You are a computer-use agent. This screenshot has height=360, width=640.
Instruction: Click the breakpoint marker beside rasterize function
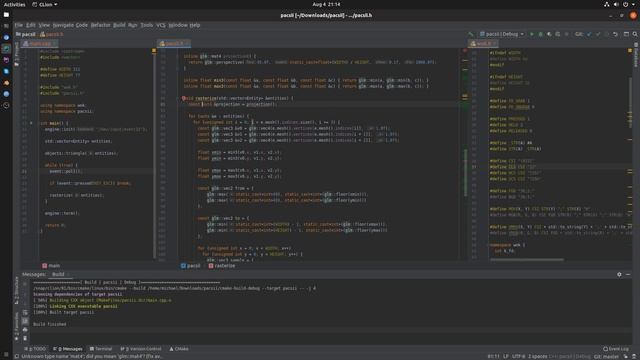(x=183, y=98)
